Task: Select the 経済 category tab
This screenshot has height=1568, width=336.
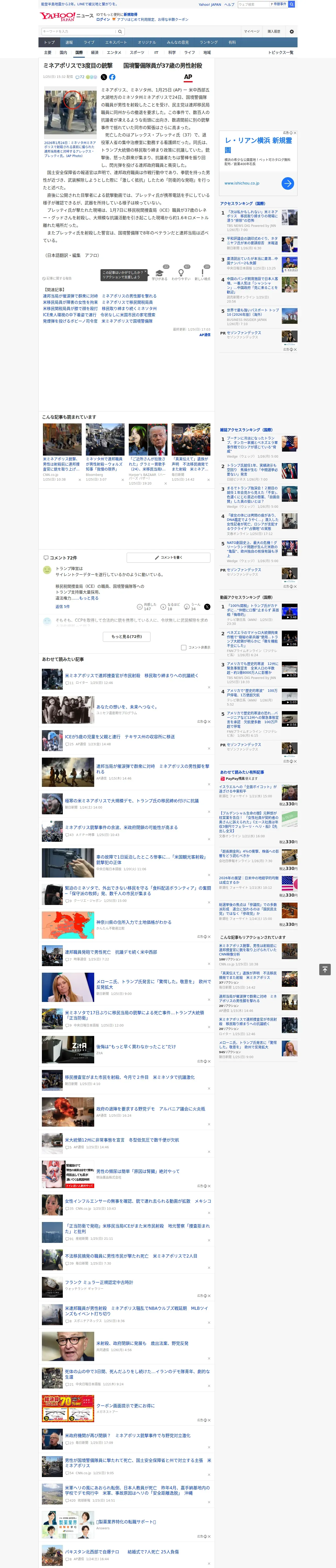Action: click(94, 52)
